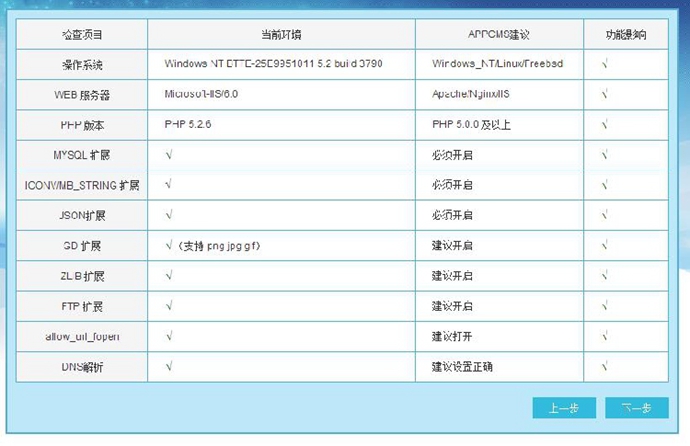This screenshot has height=446, width=690.
Task: Click the current-environment checkmark in the DNS解析 row
Action: [x=169, y=366]
